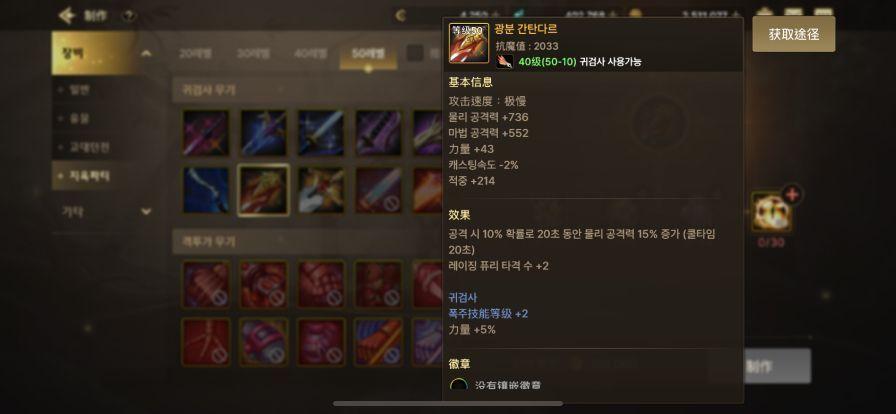Image resolution: width=896 pixels, height=414 pixels.
Task: Expand the bottom sidebar category down arrow
Action: (146, 212)
